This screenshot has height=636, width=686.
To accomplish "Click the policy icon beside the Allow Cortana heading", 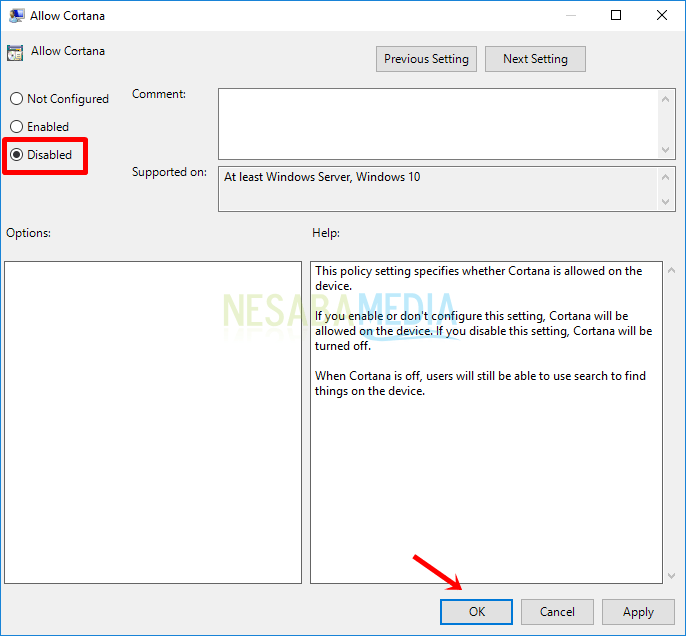I will [15, 53].
